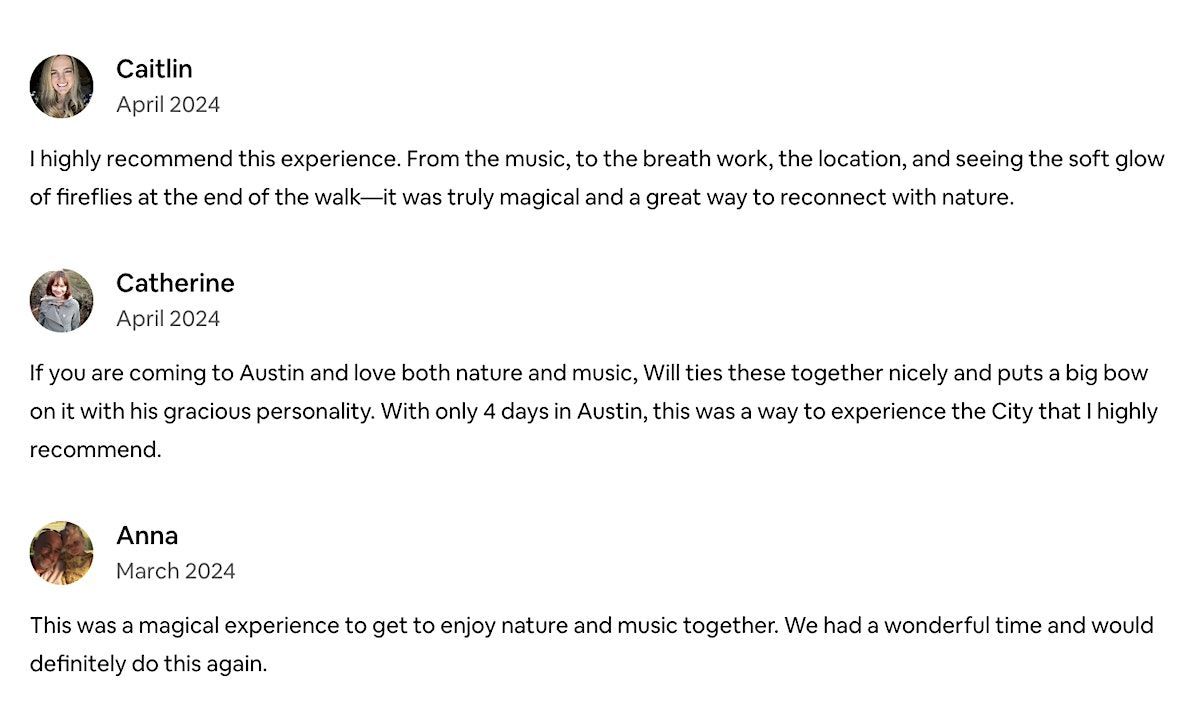Click "definitely do this again" text

(x=148, y=664)
